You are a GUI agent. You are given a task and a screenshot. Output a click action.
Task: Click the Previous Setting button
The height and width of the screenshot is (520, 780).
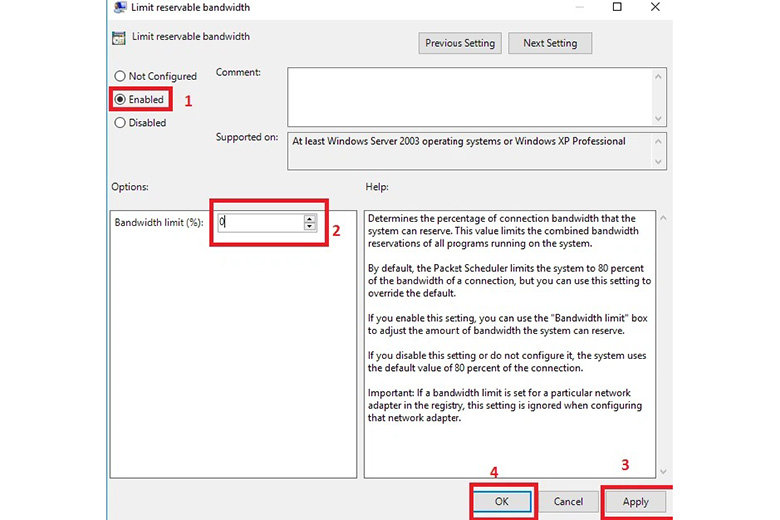(459, 43)
